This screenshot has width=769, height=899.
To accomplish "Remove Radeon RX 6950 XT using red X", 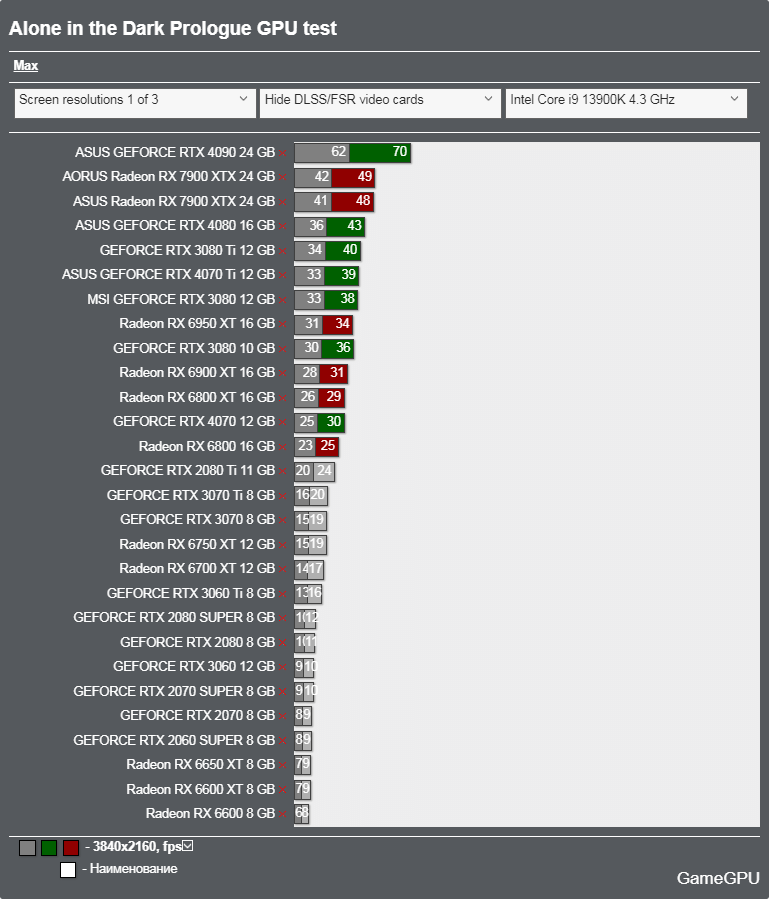I will tap(283, 325).
